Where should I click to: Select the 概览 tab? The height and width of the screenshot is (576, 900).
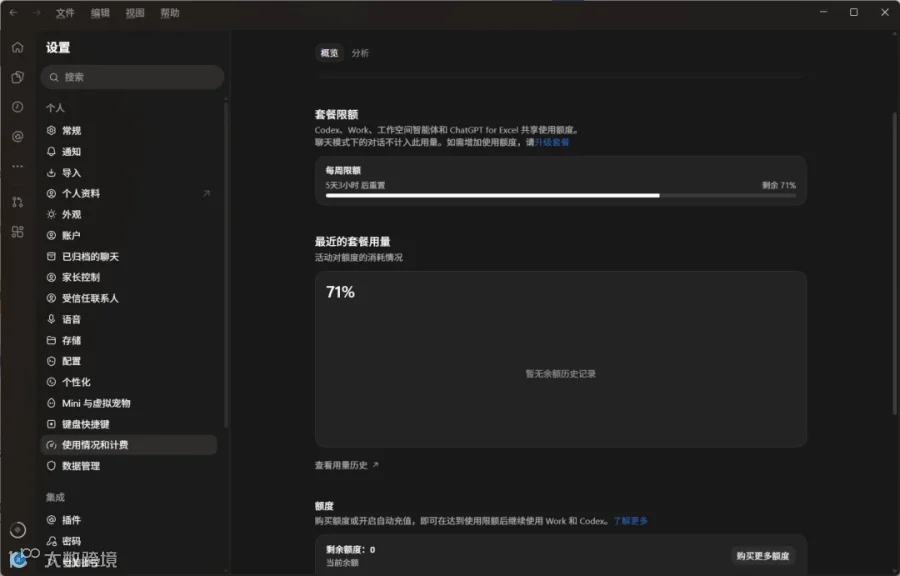tap(329, 53)
